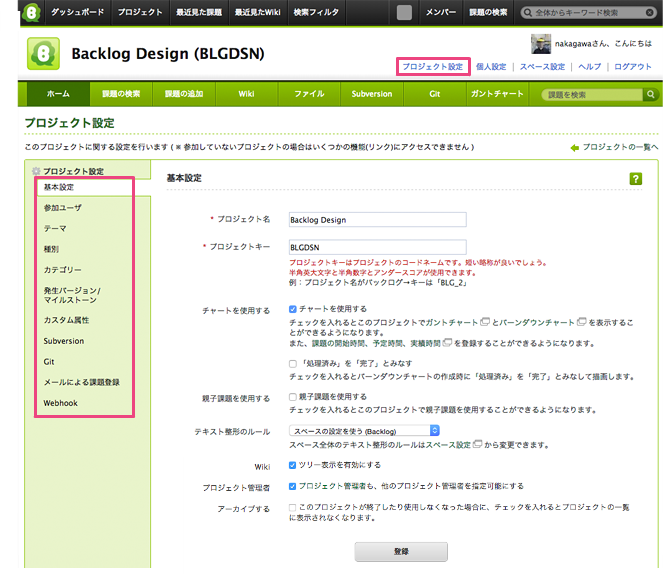This screenshot has width=663, height=574.
Task: Select 発生バージョン/マイルストーン in sidebar
Action: pos(72,295)
